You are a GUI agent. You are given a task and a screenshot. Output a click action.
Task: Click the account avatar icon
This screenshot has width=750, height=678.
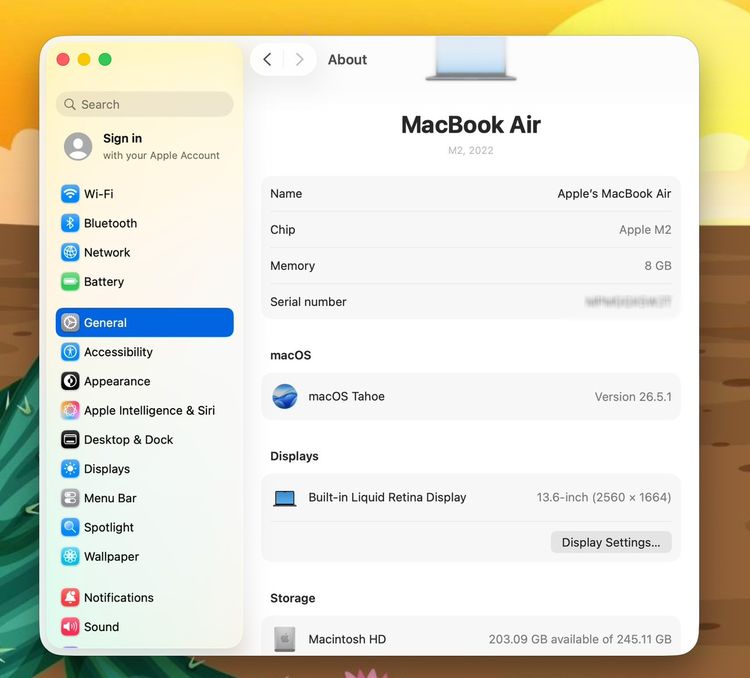[x=78, y=146]
